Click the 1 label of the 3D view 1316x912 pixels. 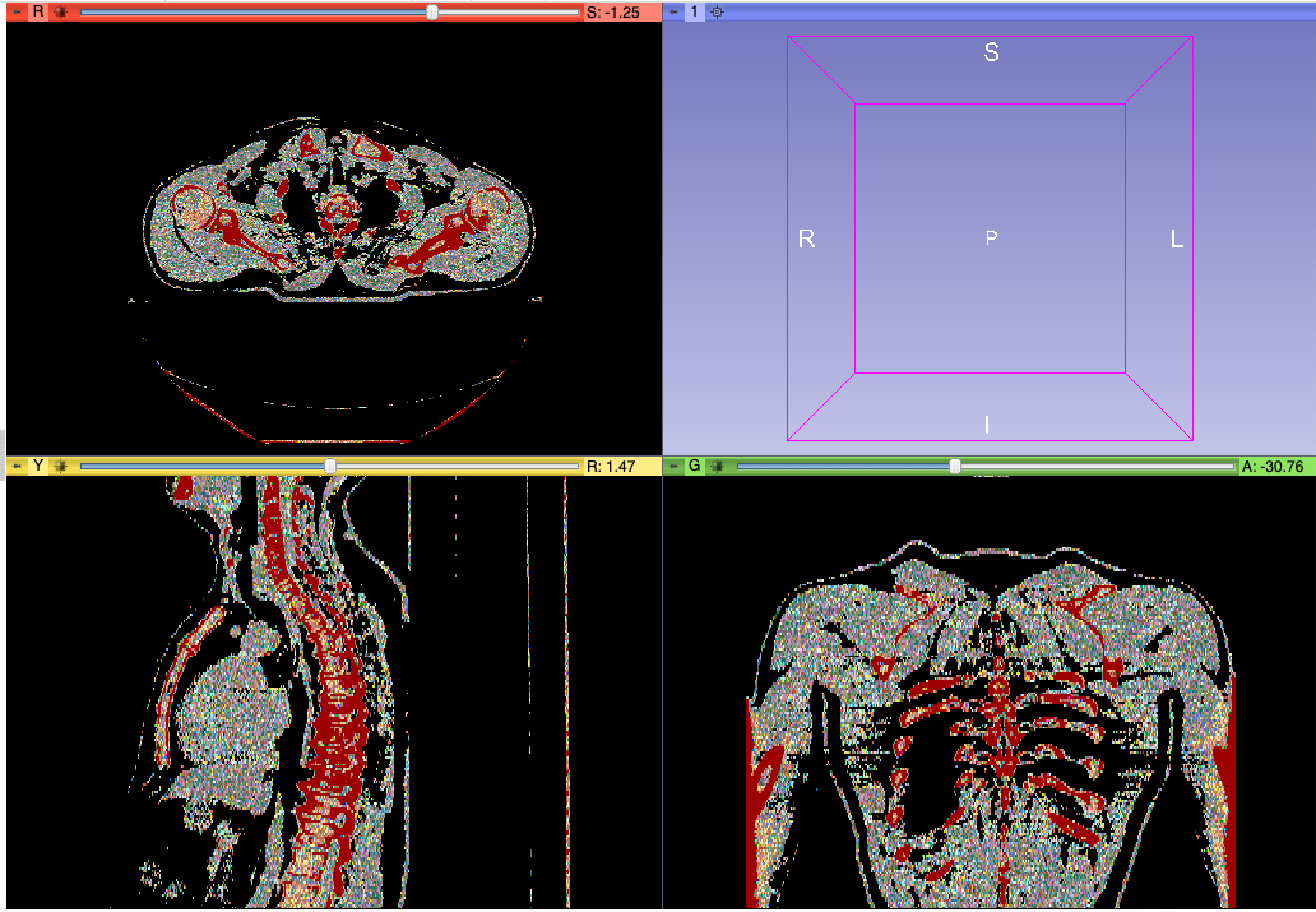[x=694, y=11]
